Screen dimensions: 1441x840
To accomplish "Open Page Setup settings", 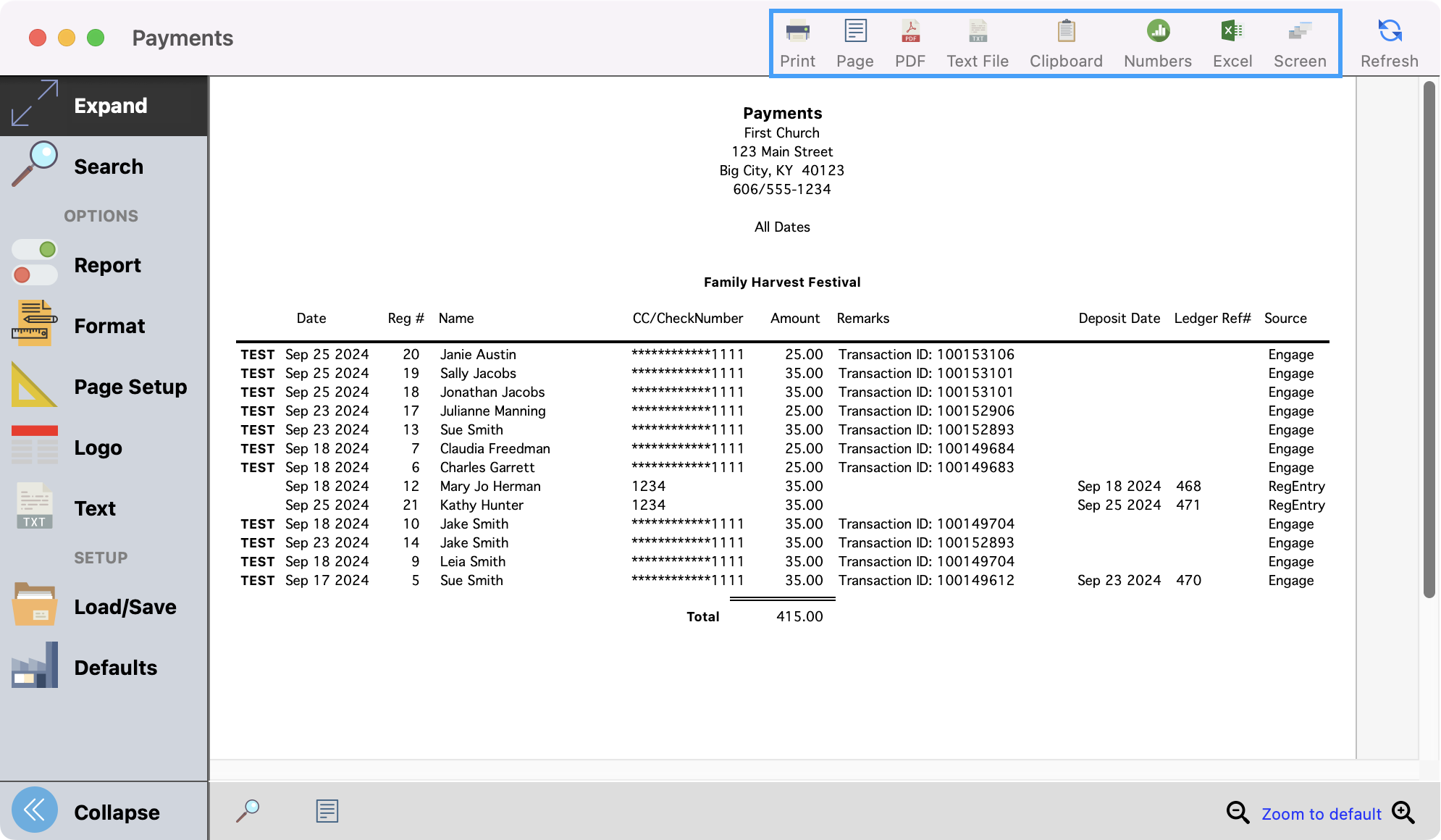I will tap(104, 386).
